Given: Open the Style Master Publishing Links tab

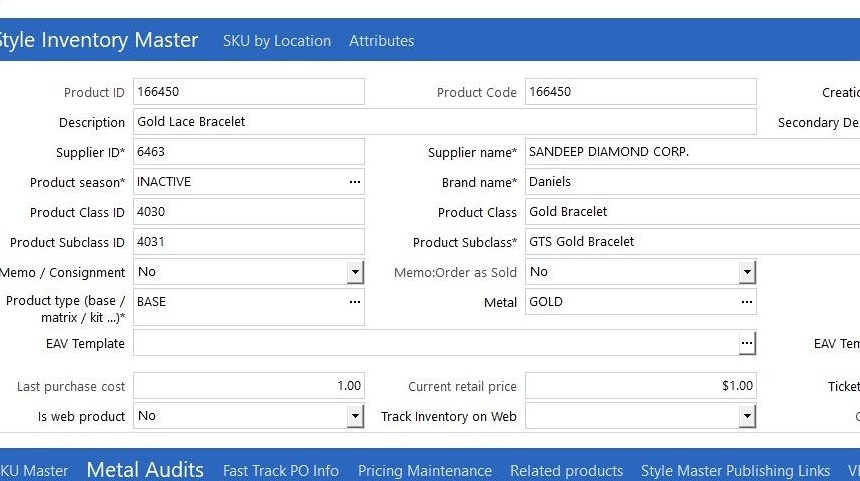Looking at the screenshot, I should click(x=735, y=471).
